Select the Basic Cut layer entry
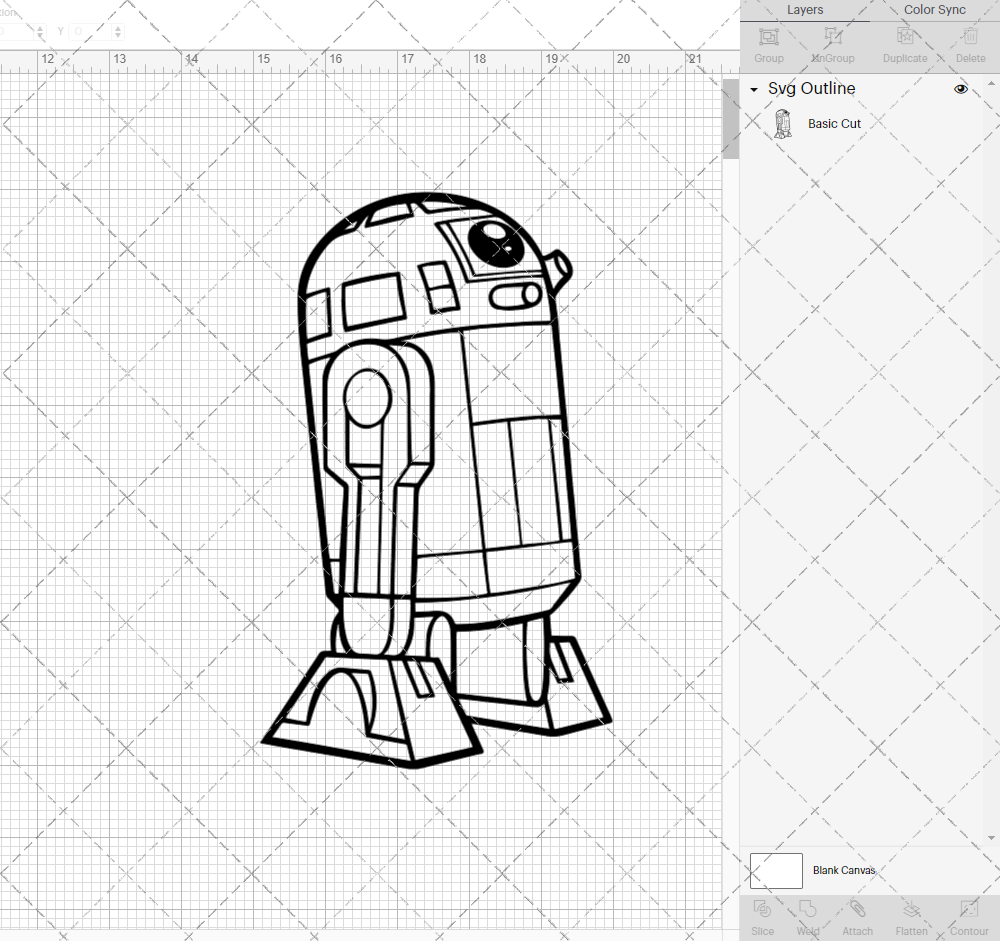Screen dimensions: 1000x941 [x=834, y=123]
